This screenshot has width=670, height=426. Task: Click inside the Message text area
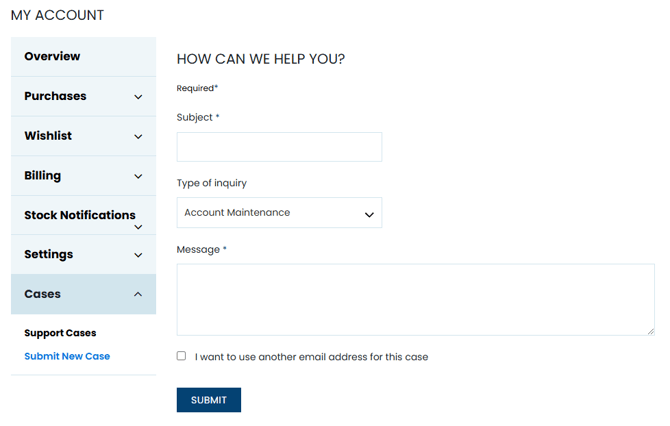[x=415, y=299]
